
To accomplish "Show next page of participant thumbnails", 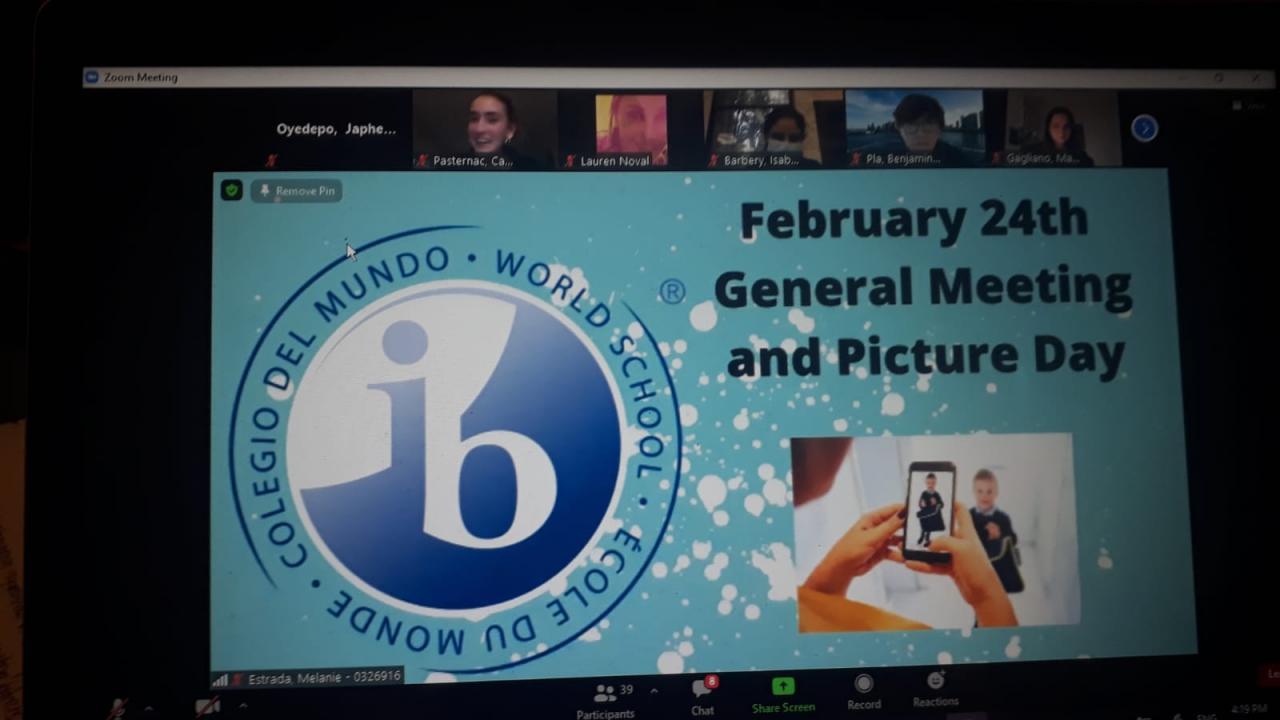I will [x=1144, y=128].
